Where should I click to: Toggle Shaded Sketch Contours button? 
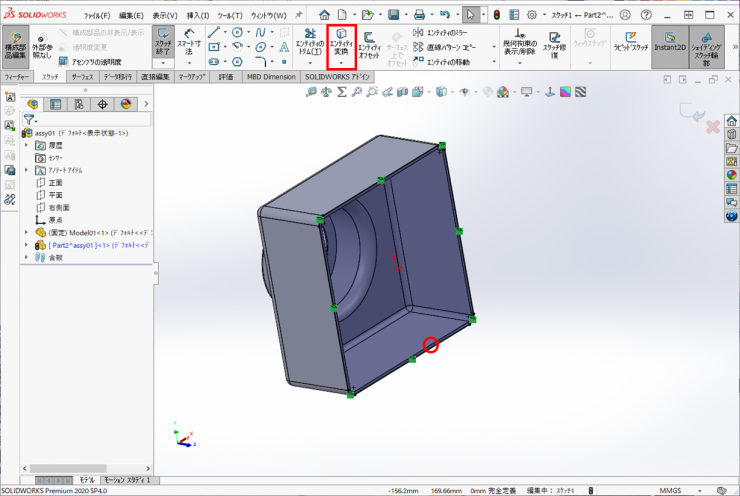[707, 46]
